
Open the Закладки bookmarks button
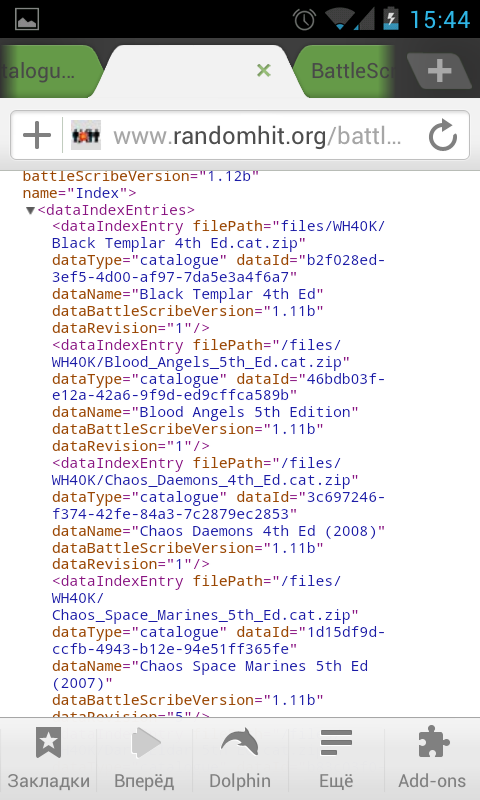tap(48, 759)
